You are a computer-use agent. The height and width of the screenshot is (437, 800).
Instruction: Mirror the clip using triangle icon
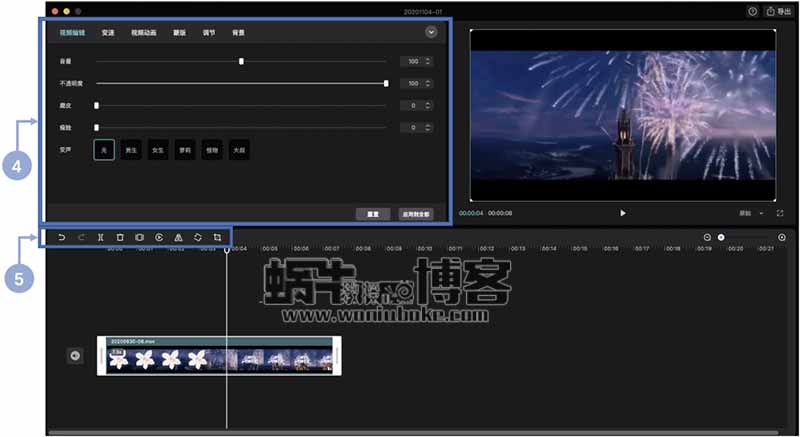tap(178, 237)
